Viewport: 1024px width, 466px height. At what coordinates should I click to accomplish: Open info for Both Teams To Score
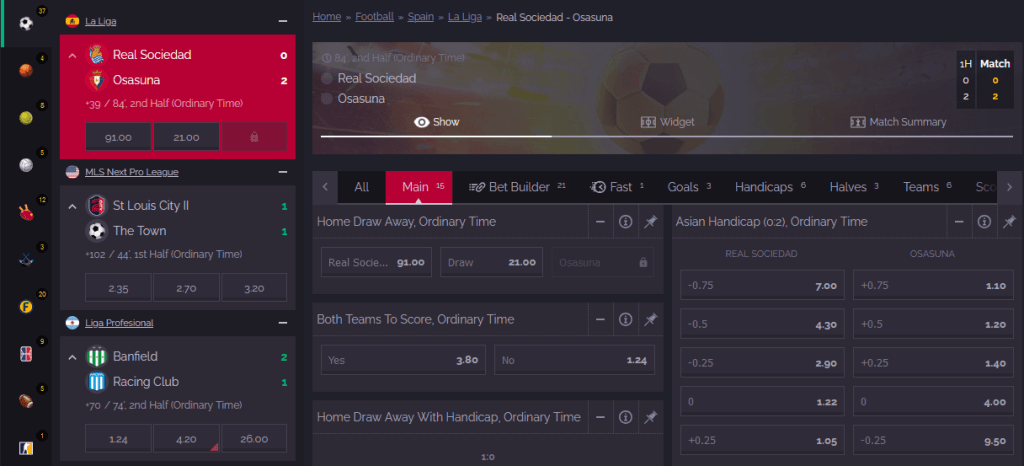[x=625, y=320]
